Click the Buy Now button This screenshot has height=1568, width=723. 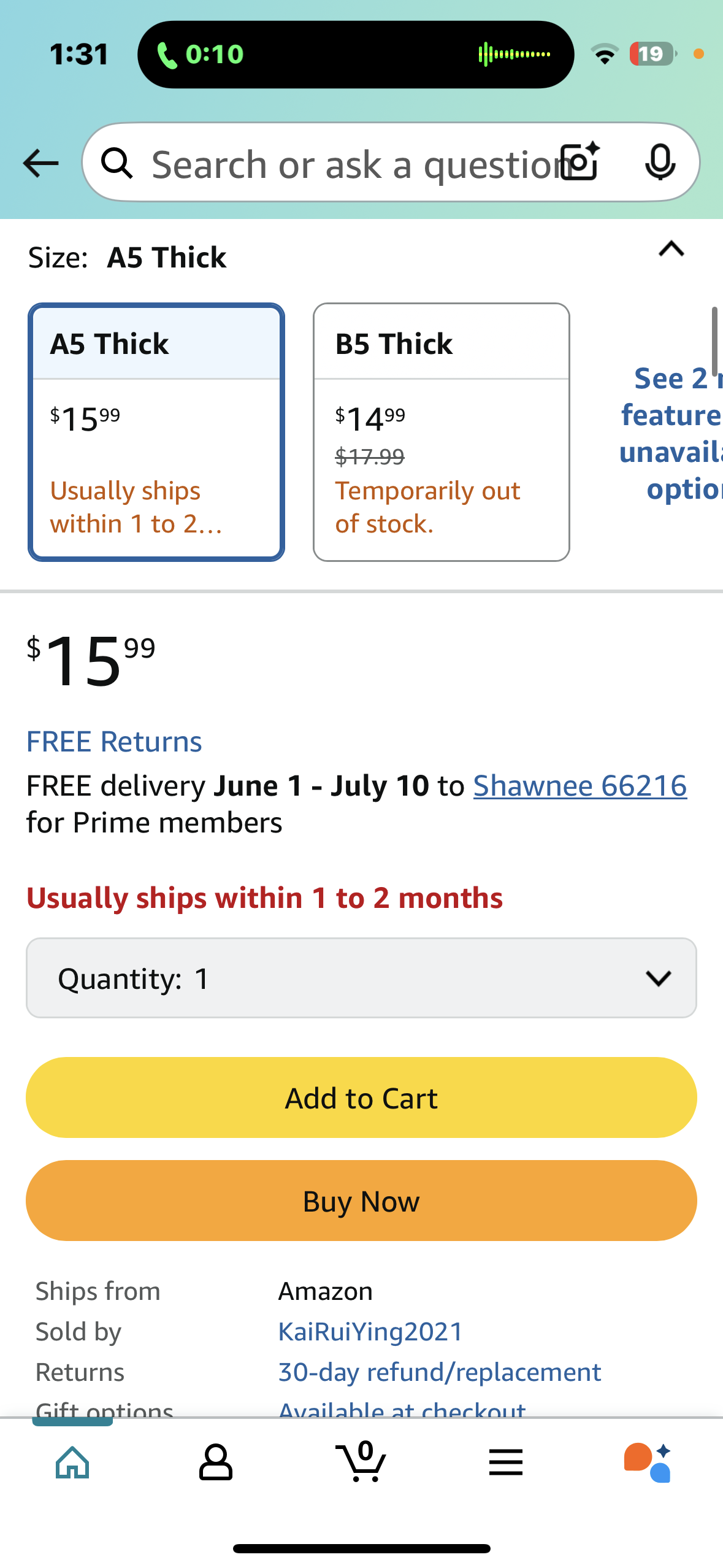pos(361,1201)
